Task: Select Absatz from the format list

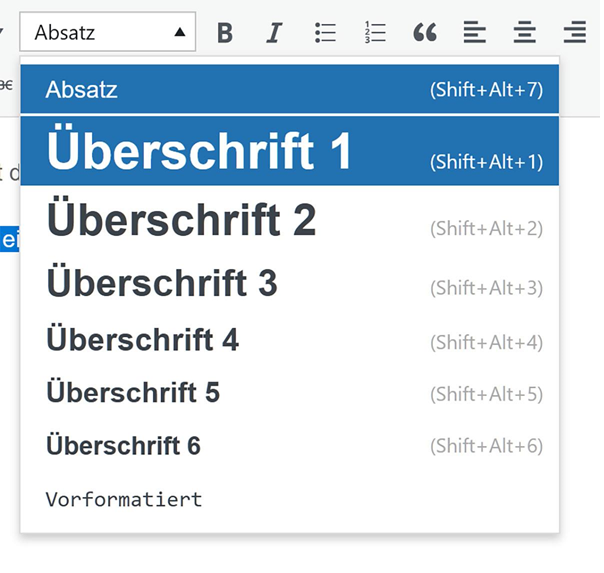Action: click(290, 89)
